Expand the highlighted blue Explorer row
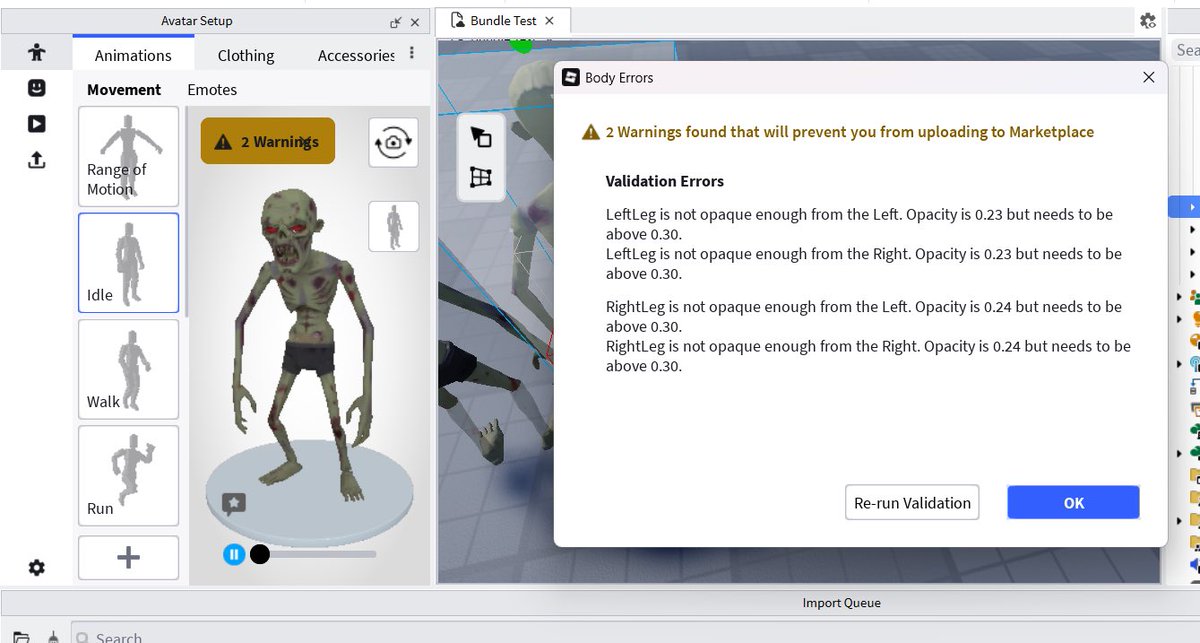 [x=1192, y=207]
